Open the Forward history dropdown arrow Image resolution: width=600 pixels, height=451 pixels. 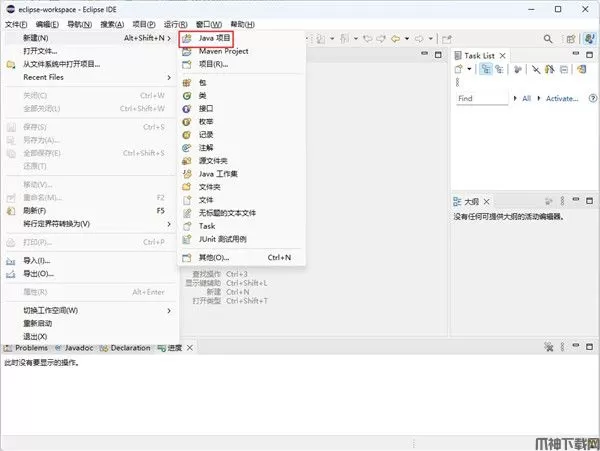(430, 39)
